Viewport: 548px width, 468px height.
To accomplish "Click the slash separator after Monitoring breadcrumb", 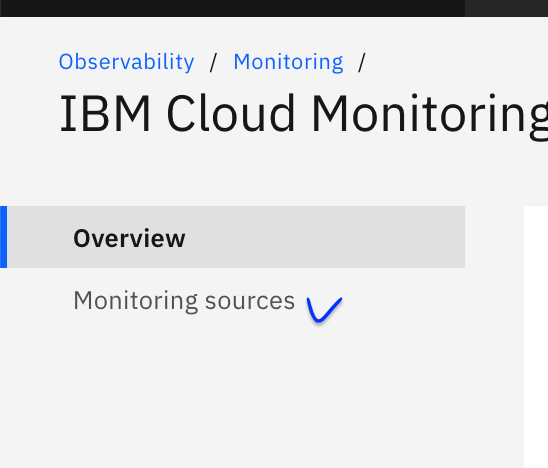I will point(362,62).
